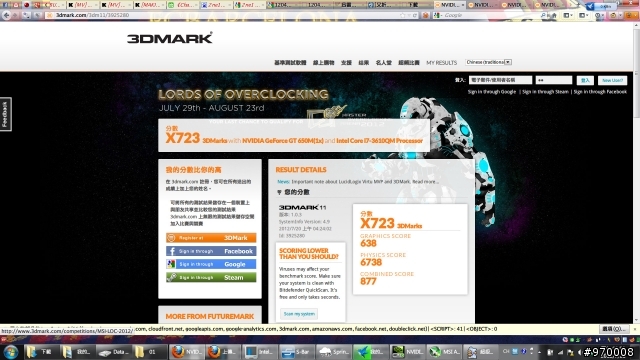The height and width of the screenshot is (360, 640).
Task: Select the X723 score in result box
Action: pyautogui.click(x=377, y=223)
